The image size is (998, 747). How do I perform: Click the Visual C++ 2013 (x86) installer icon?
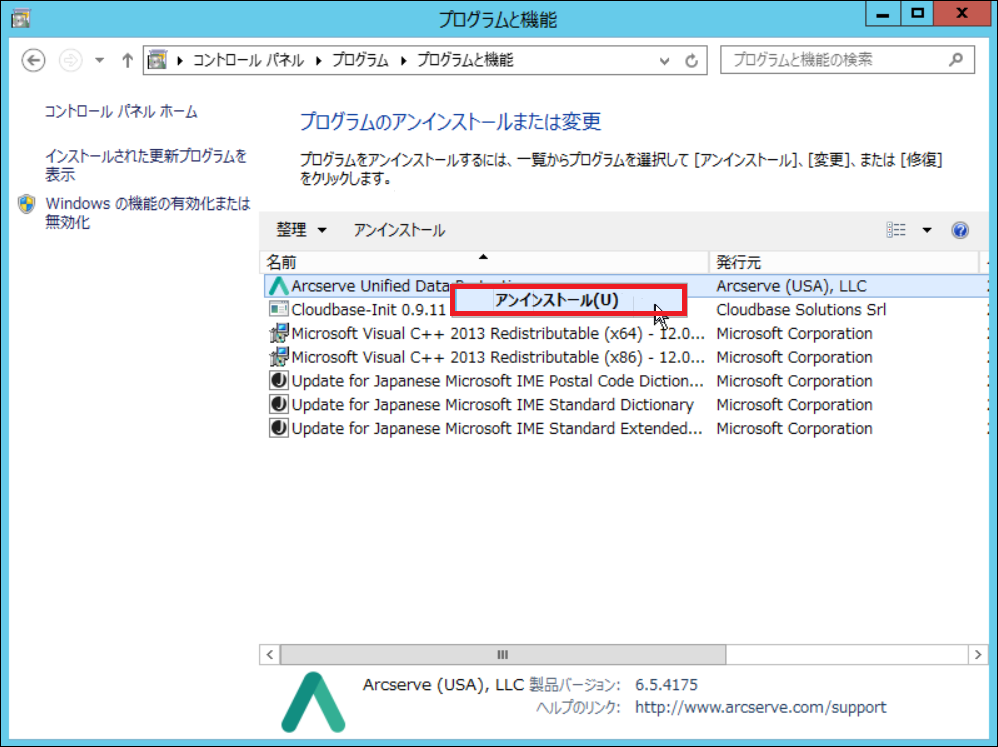pos(278,357)
